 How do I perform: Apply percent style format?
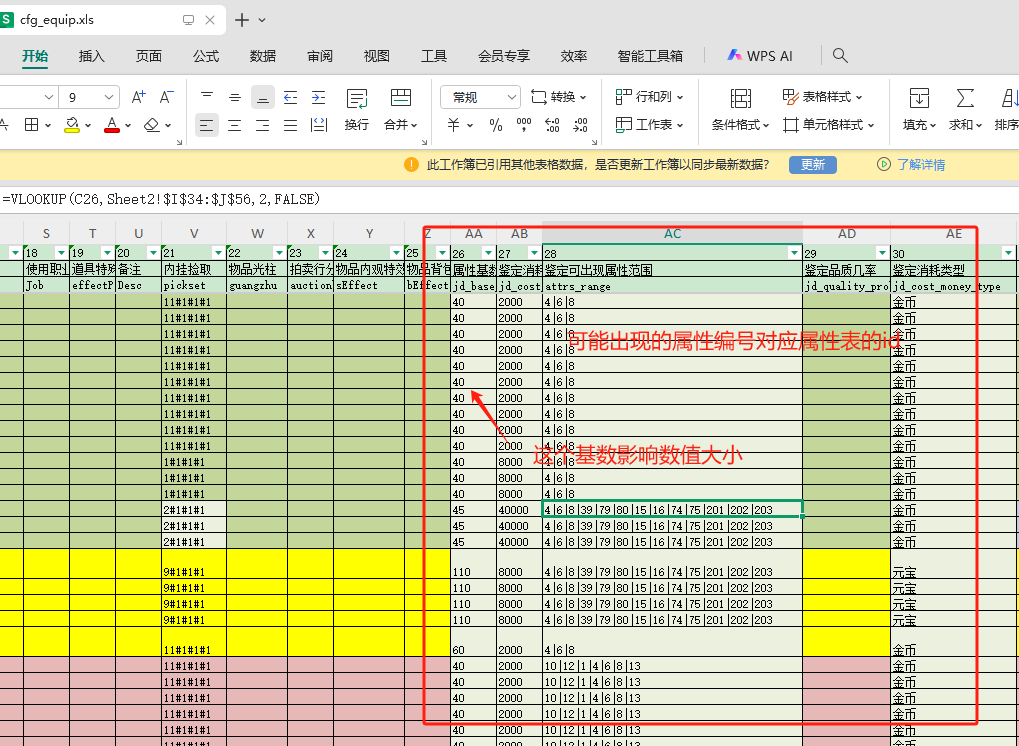[496, 125]
